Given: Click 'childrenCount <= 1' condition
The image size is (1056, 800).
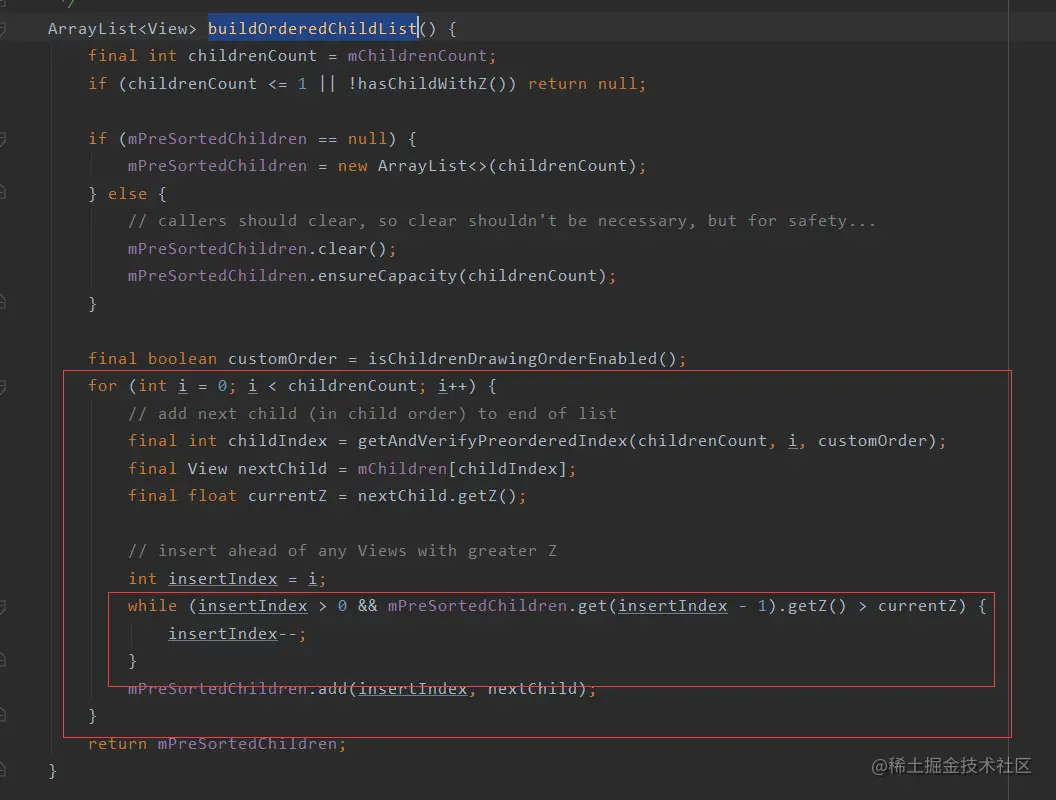Looking at the screenshot, I should point(217,84).
